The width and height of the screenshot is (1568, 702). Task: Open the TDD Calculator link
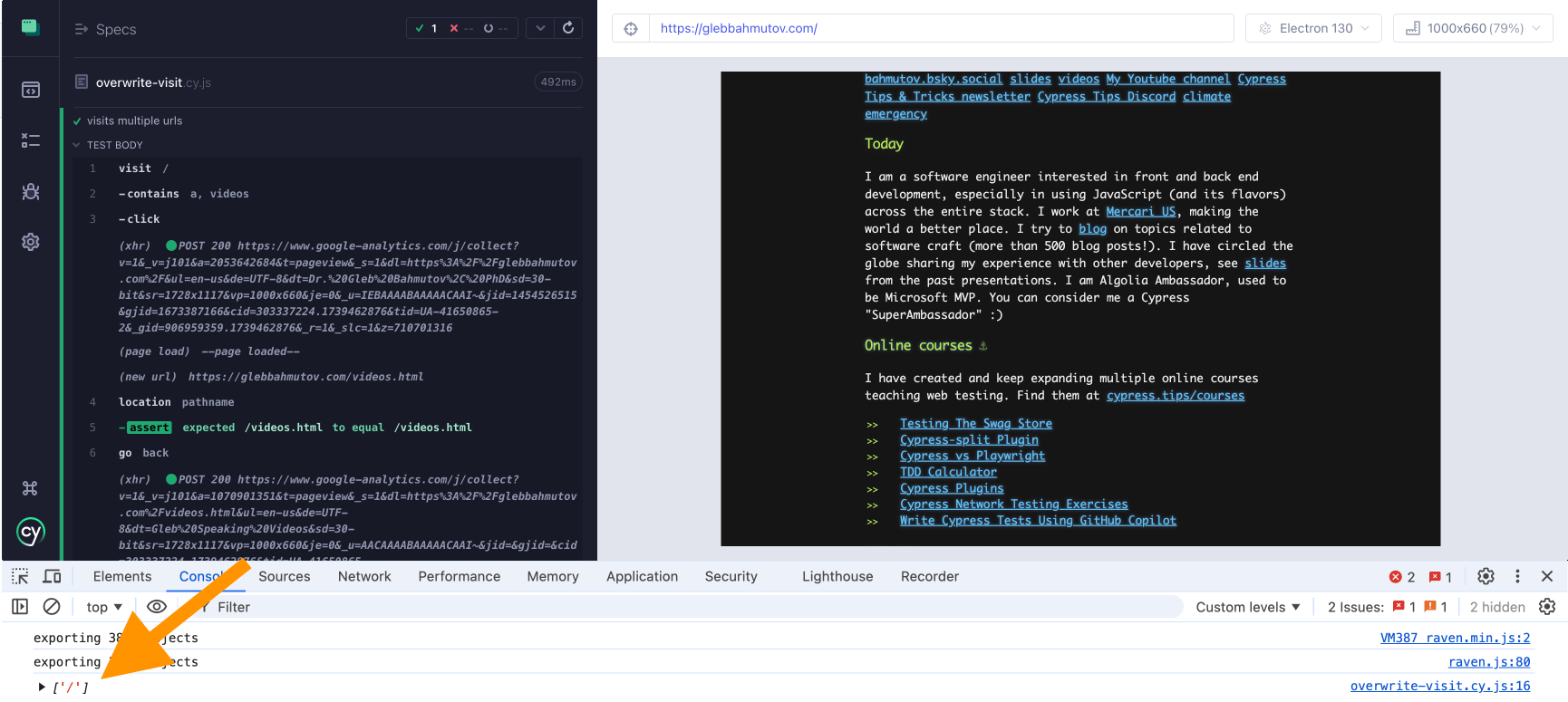[948, 472]
